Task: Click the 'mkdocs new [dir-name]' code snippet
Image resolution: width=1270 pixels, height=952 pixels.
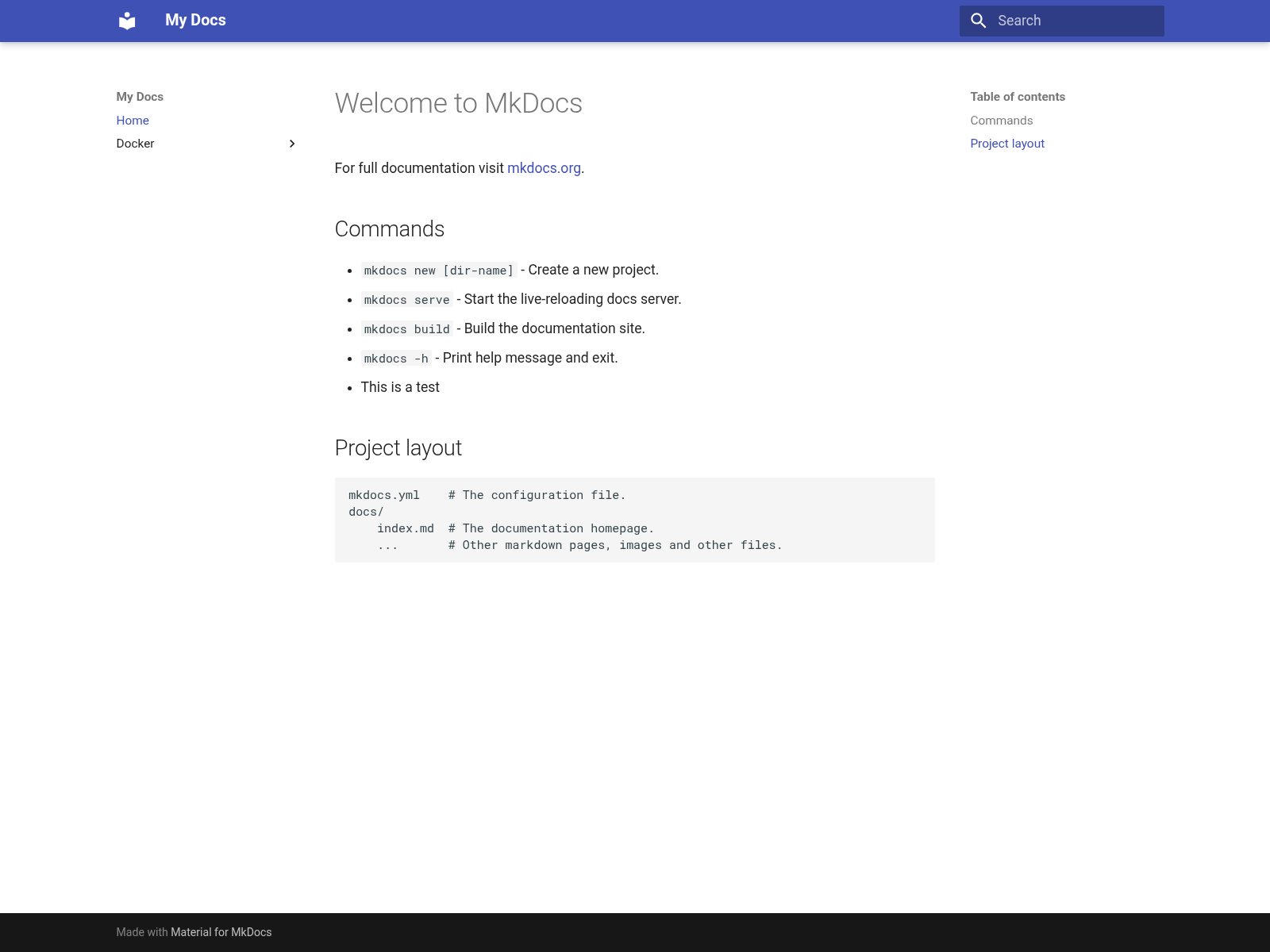Action: coord(439,271)
